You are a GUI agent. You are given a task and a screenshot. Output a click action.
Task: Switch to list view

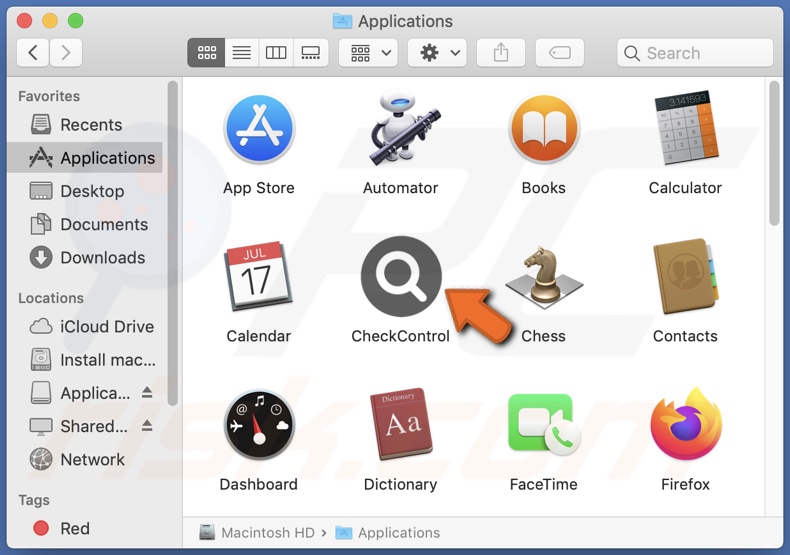(242, 52)
